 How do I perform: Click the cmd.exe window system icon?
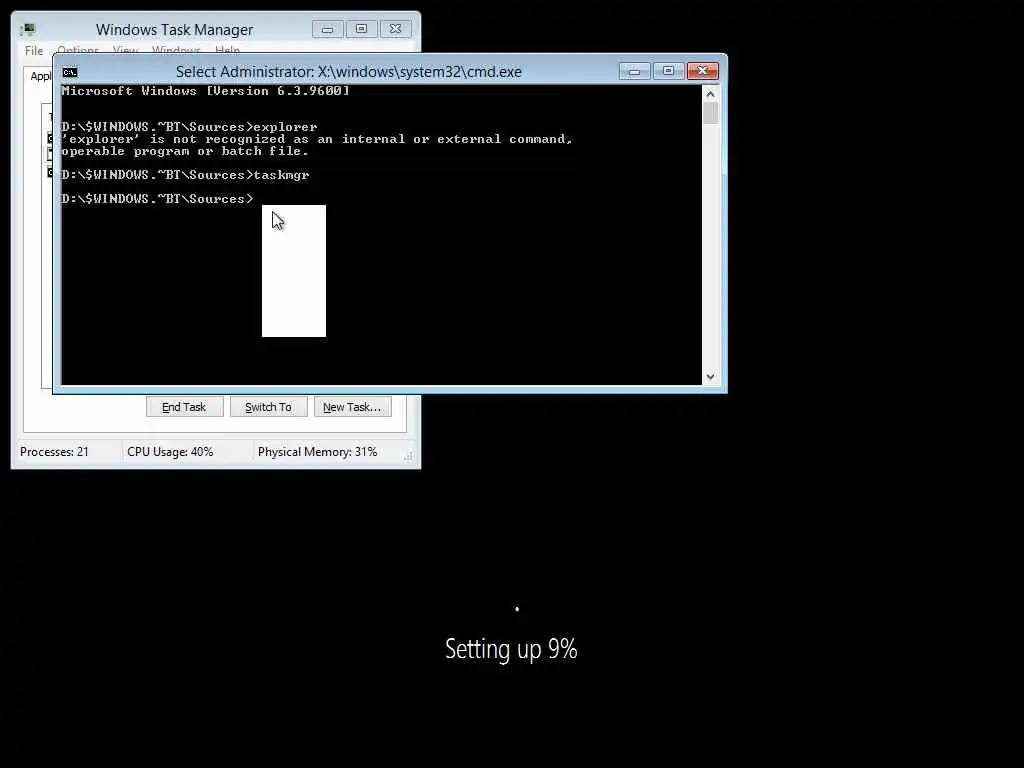point(70,72)
